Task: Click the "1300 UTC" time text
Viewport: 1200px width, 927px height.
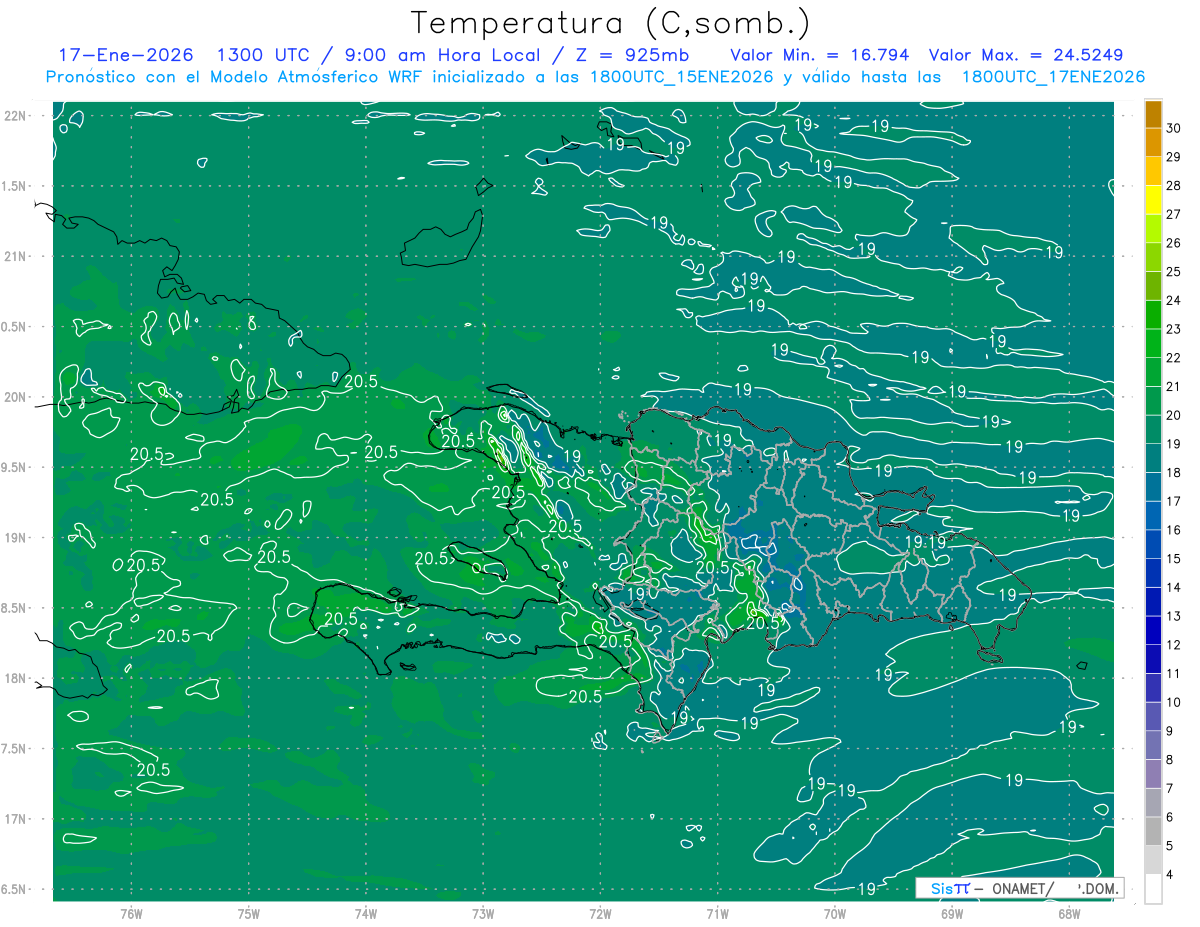Action: click(x=265, y=55)
